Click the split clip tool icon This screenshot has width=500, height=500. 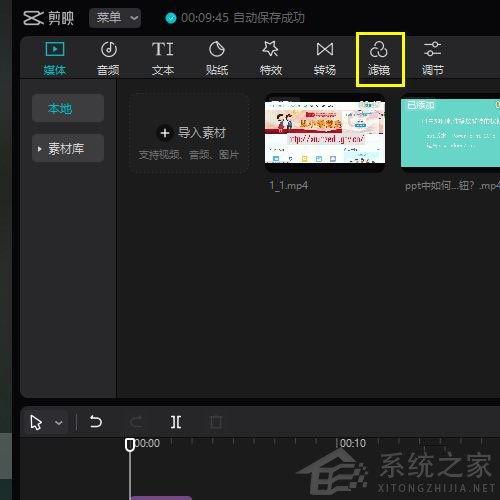(x=176, y=422)
